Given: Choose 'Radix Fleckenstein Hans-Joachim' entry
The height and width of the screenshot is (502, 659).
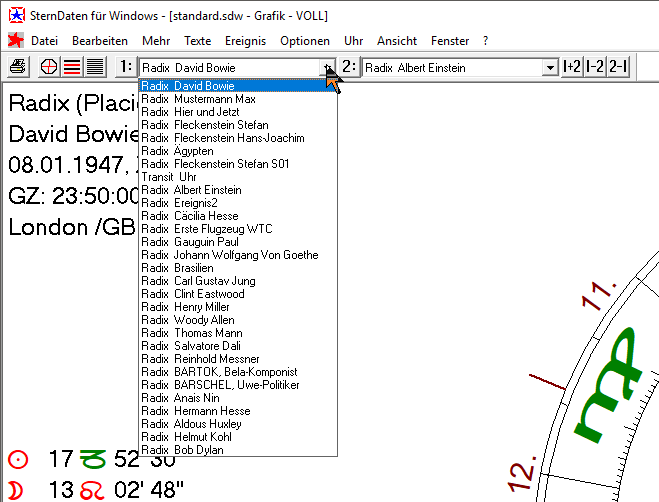Looking at the screenshot, I should click(x=238, y=138).
